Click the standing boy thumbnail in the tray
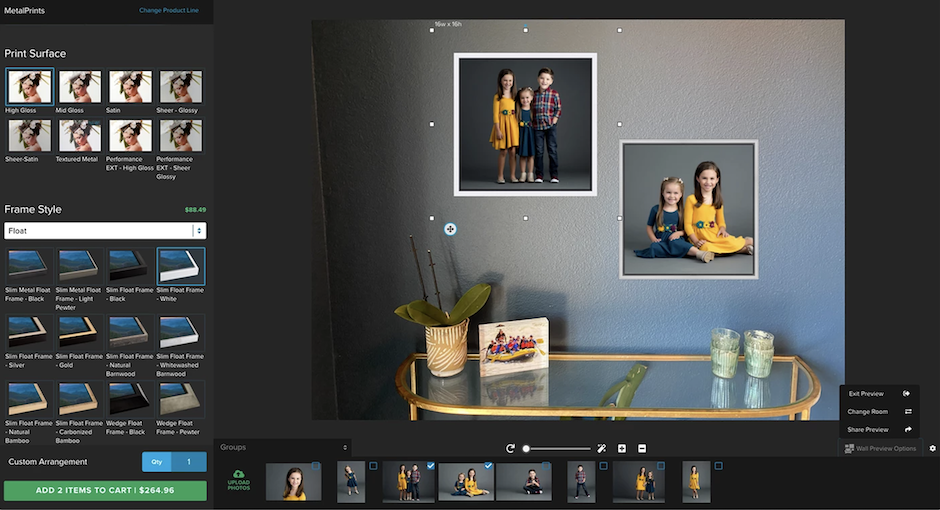940x510 pixels. [x=582, y=481]
